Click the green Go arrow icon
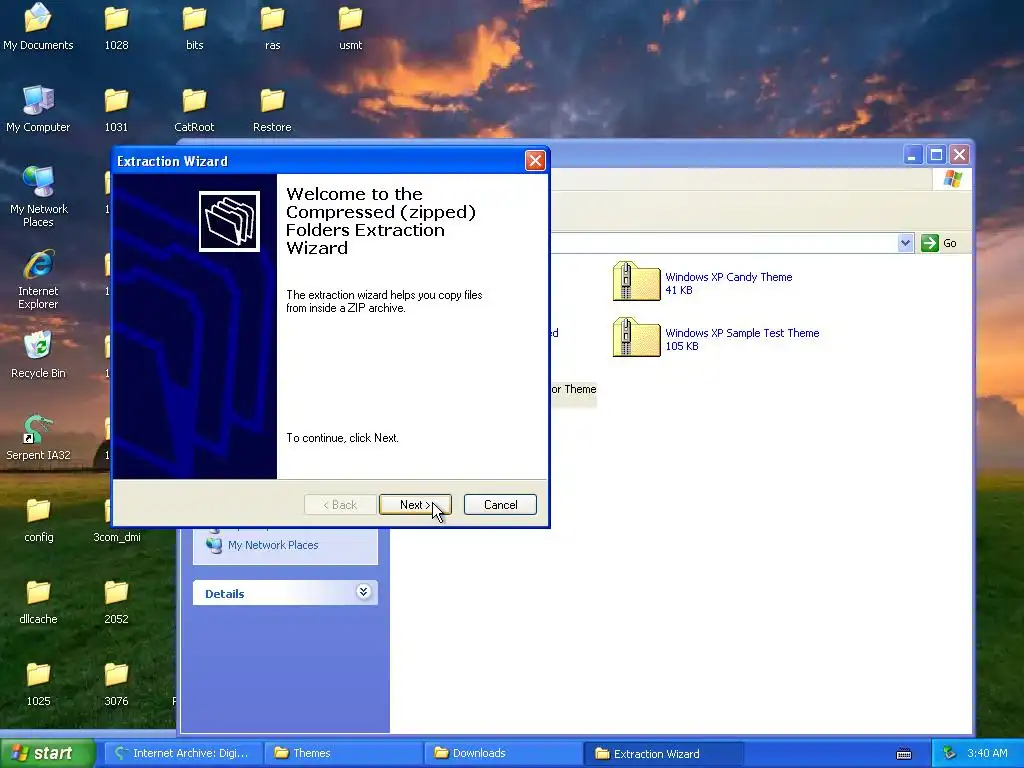 click(x=929, y=243)
